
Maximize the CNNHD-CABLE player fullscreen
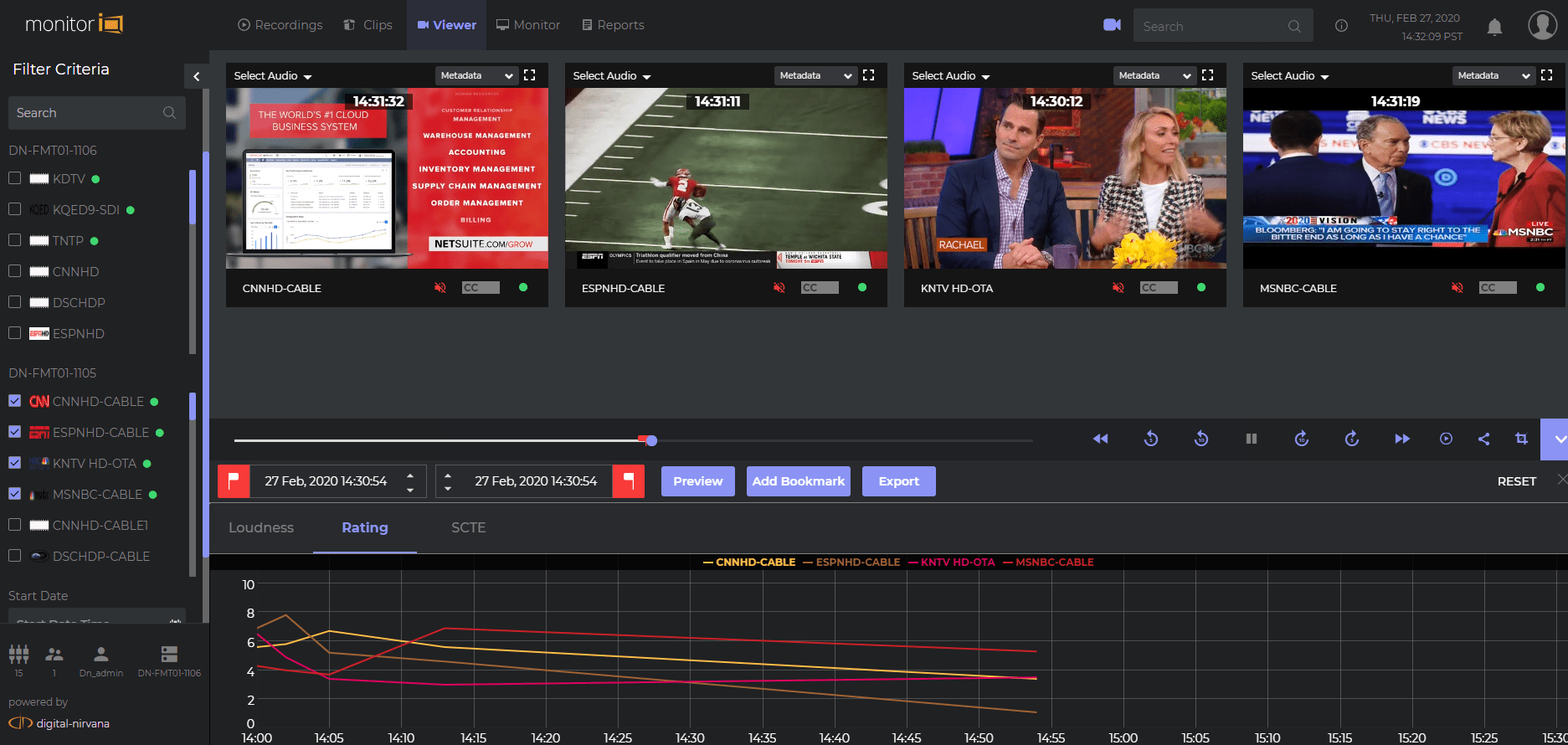pyautogui.click(x=529, y=75)
